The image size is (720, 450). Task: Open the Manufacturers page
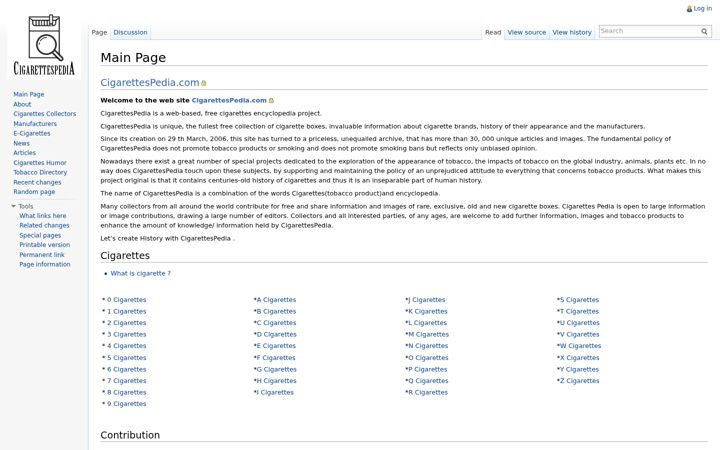click(x=35, y=124)
